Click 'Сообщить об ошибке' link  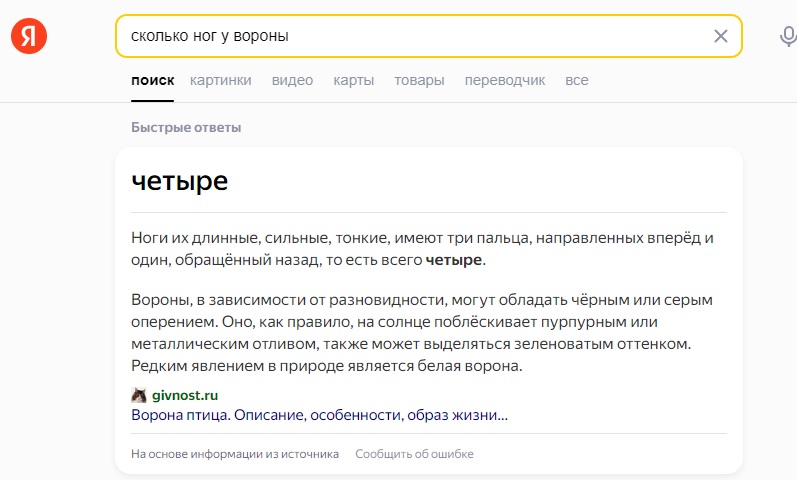pos(414,454)
